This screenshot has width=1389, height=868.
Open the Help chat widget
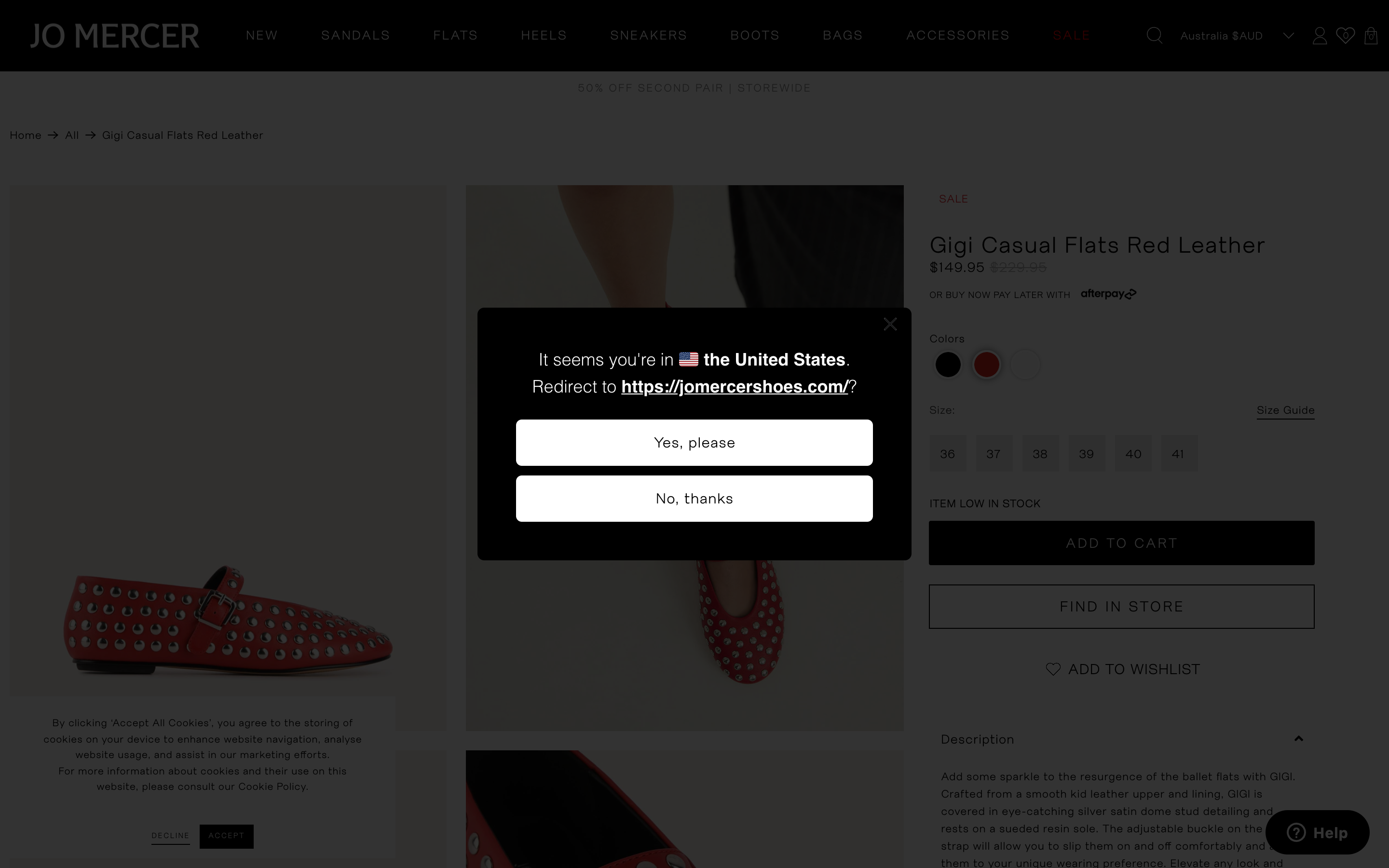1317,832
